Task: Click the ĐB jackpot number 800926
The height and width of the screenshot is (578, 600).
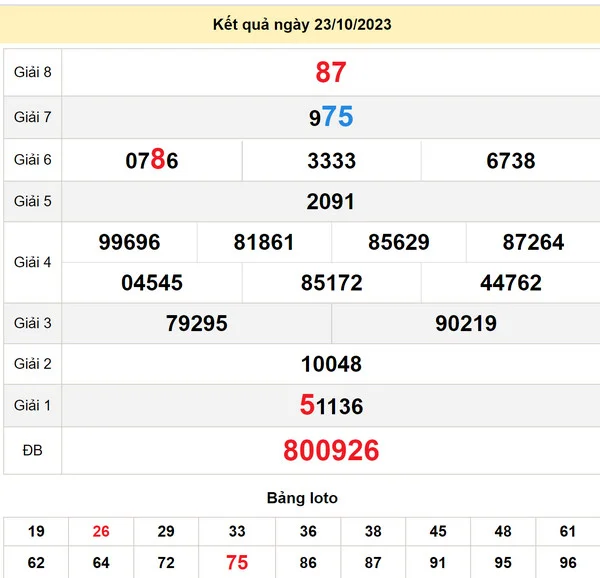Action: (x=331, y=451)
